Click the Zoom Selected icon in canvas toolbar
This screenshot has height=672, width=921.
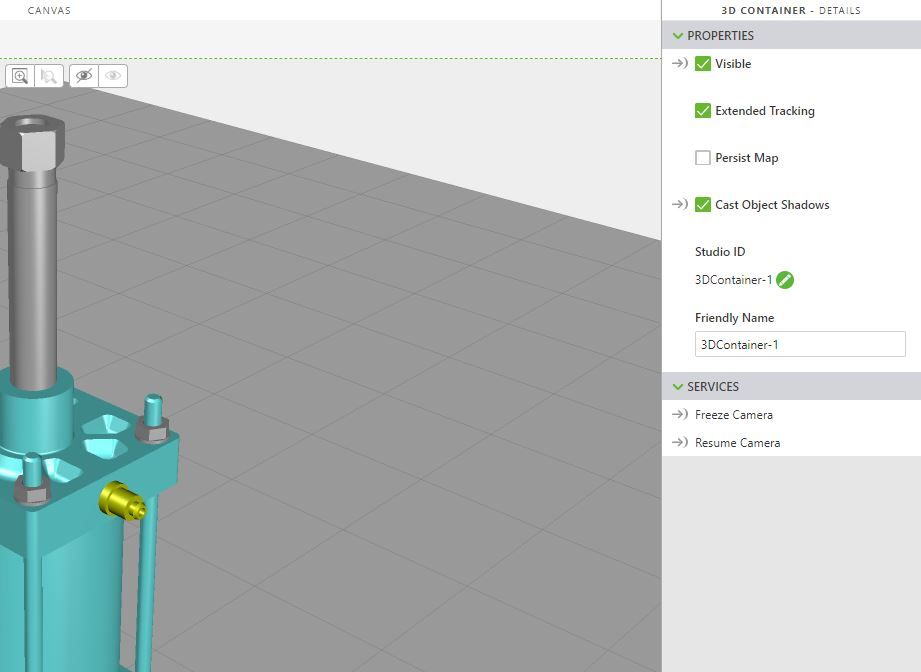[x=47, y=76]
